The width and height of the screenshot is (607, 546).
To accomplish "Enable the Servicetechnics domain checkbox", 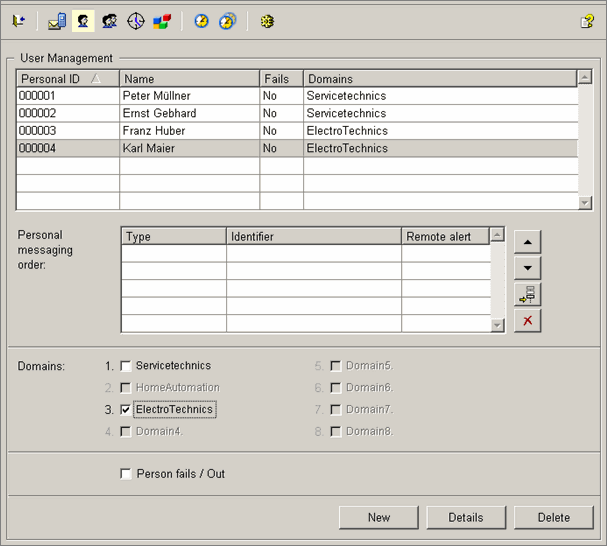I will pos(126,366).
